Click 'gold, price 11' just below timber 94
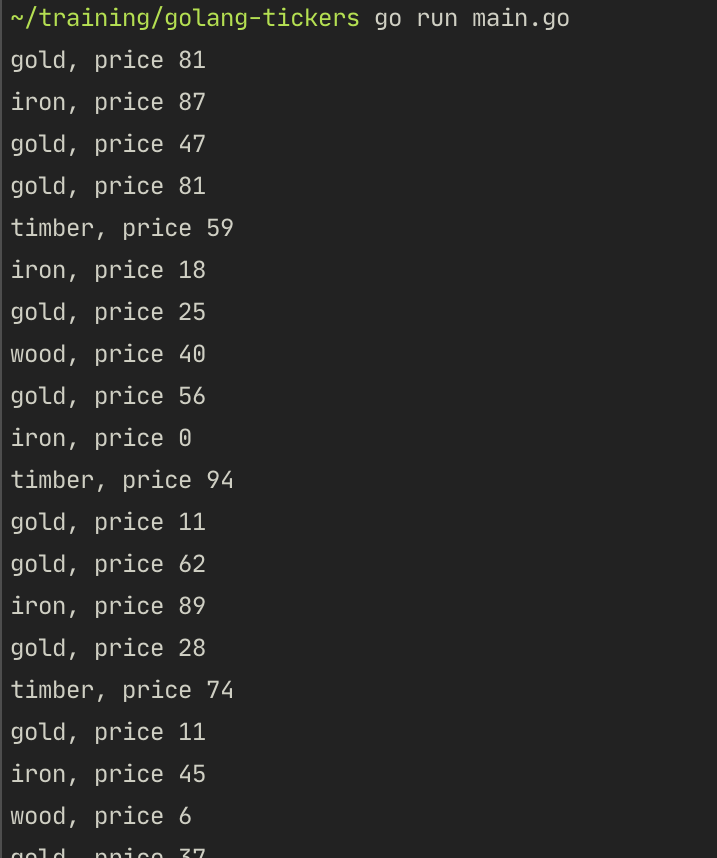 108,523
